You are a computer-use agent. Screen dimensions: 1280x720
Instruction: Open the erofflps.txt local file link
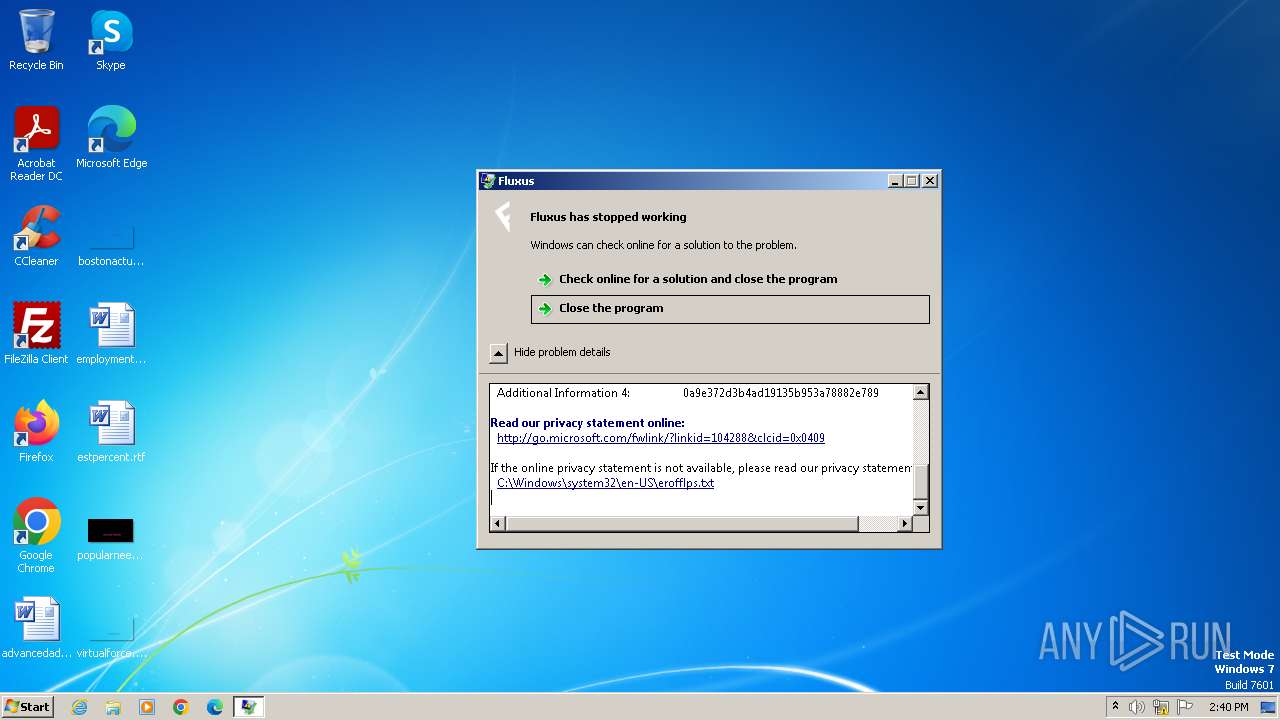[605, 483]
